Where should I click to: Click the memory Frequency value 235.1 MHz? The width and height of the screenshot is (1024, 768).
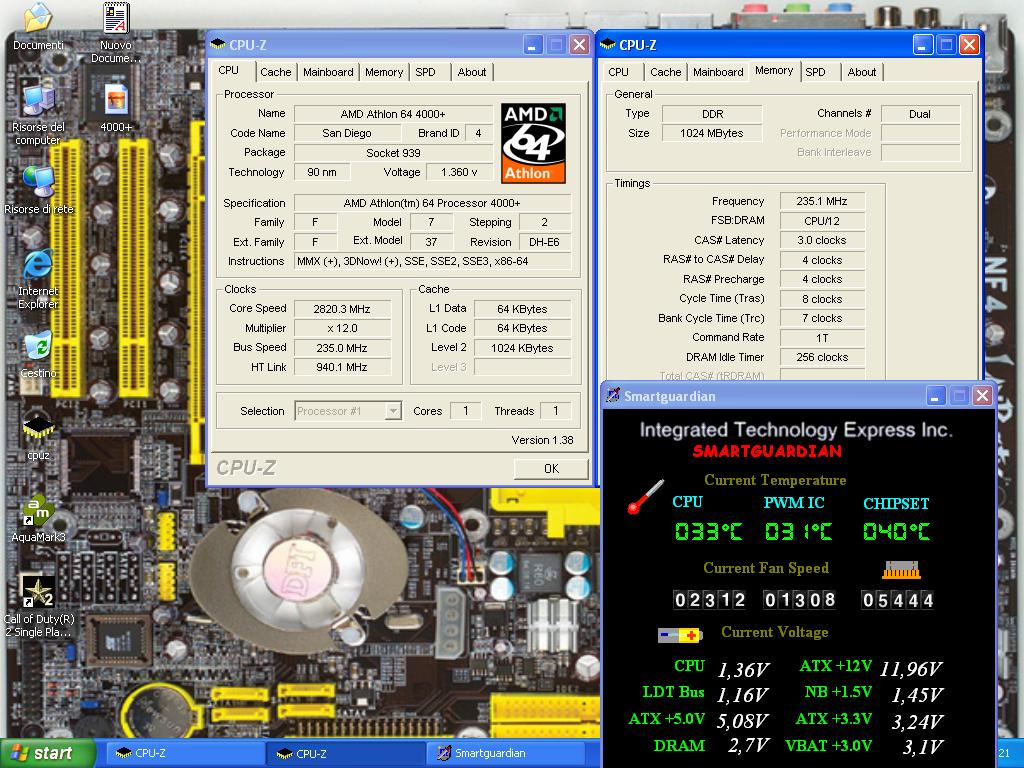point(822,201)
